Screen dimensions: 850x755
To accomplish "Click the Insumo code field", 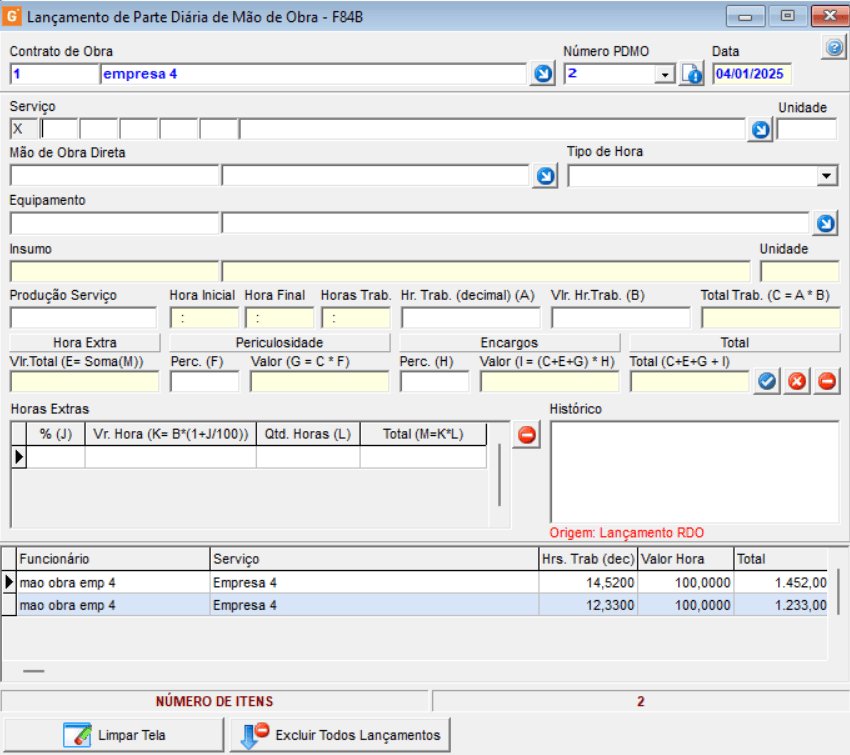I will (114, 272).
